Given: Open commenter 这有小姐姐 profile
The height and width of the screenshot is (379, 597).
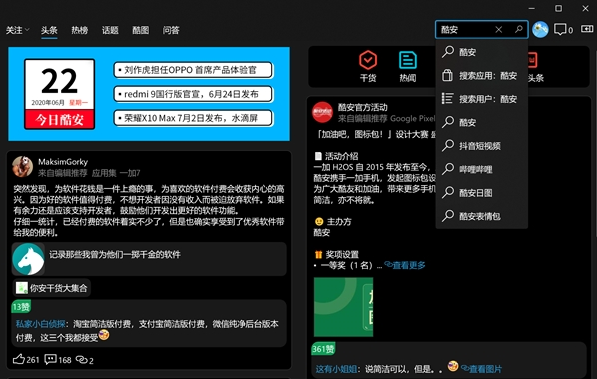Looking at the screenshot, I should pos(336,369).
